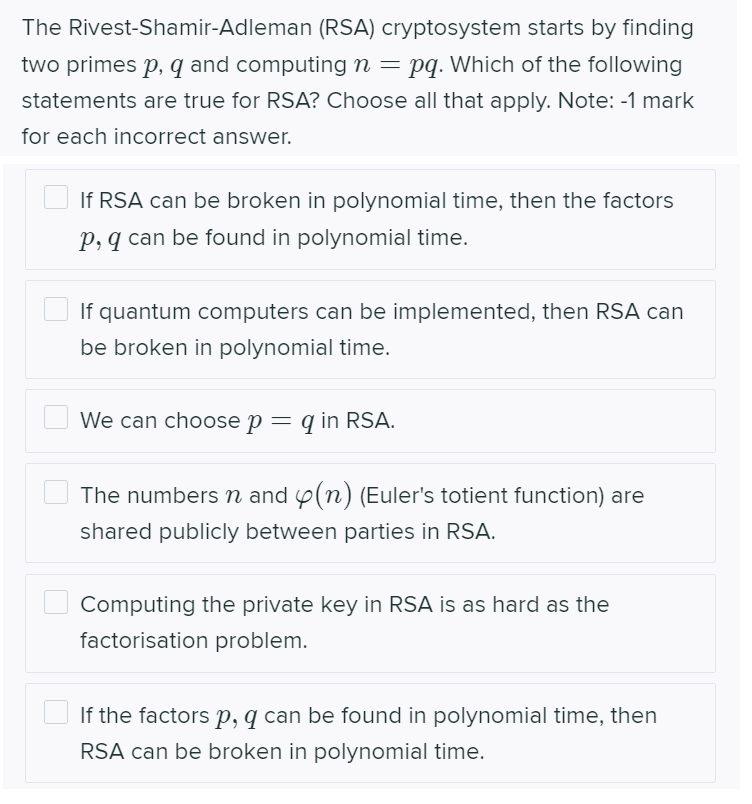
Task: Select the checkbox for choosing p = q
Action: [55, 419]
